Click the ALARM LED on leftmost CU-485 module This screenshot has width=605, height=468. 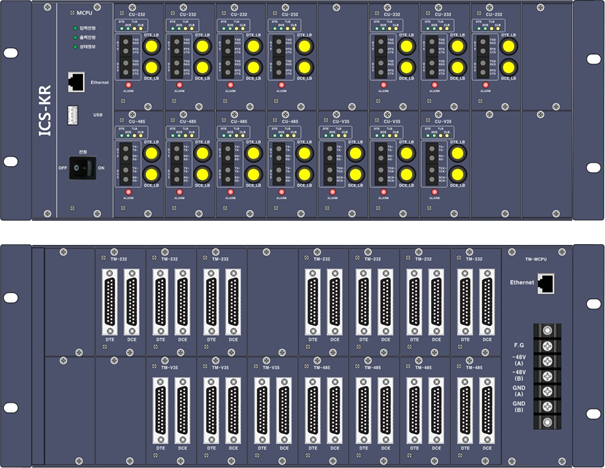click(x=128, y=188)
